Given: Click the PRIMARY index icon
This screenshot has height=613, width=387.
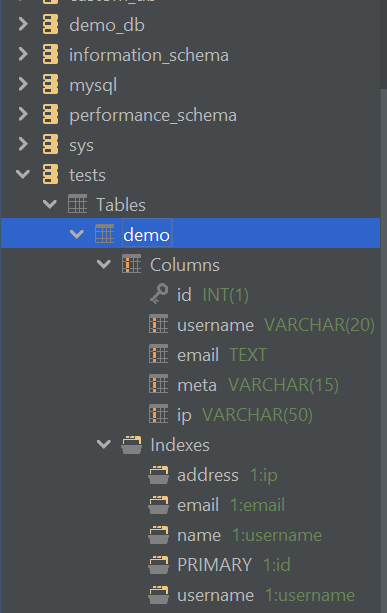Looking at the screenshot, I should [158, 565].
